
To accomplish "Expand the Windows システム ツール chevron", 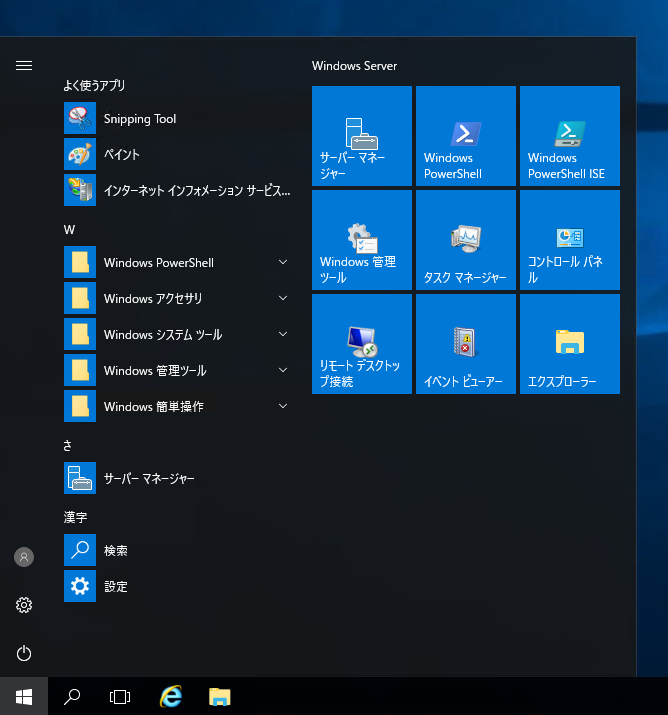I will (x=283, y=334).
